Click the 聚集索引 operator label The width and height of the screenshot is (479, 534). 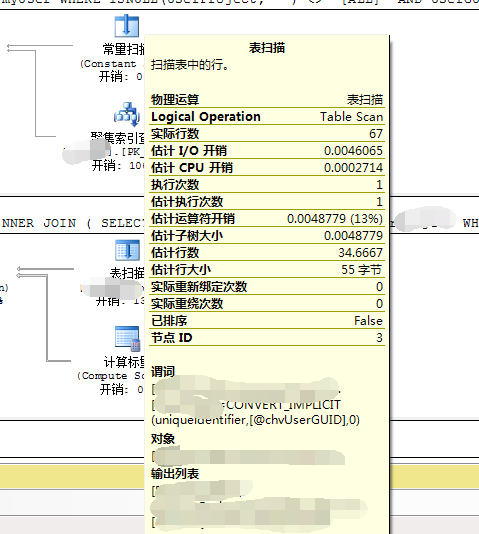(118, 138)
